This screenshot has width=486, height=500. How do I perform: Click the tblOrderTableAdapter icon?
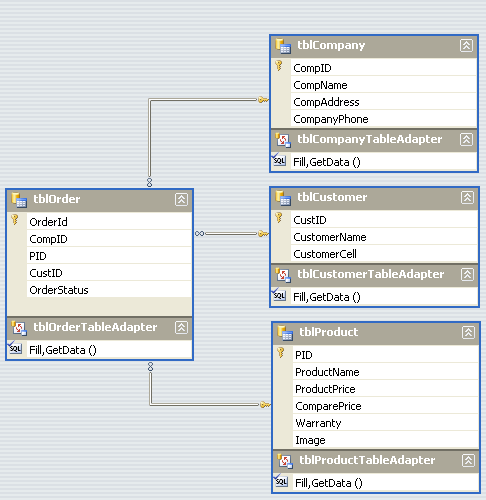(19, 328)
